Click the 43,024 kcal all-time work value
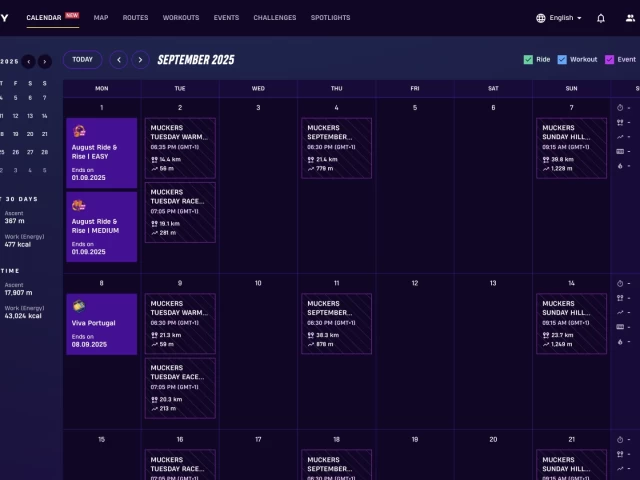 click(x=23, y=316)
